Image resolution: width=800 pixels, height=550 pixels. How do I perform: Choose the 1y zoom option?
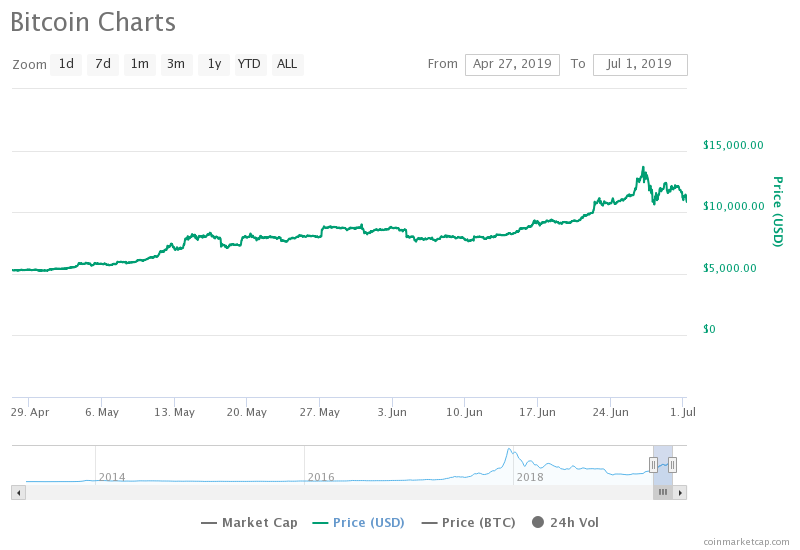point(213,64)
